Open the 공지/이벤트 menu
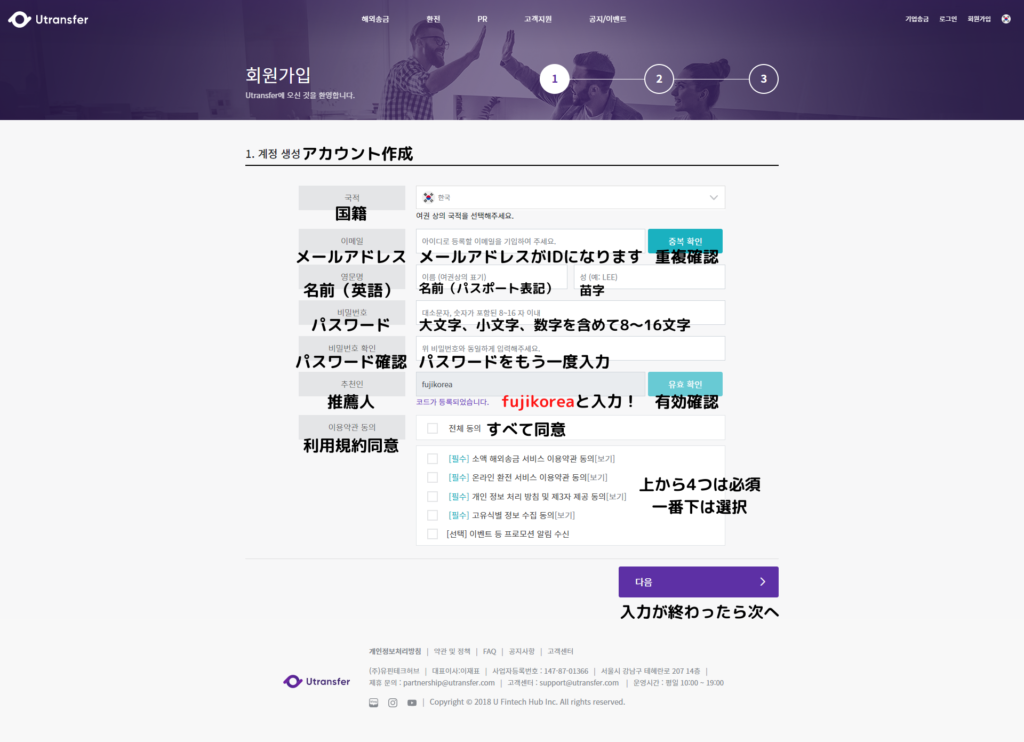 (x=607, y=19)
